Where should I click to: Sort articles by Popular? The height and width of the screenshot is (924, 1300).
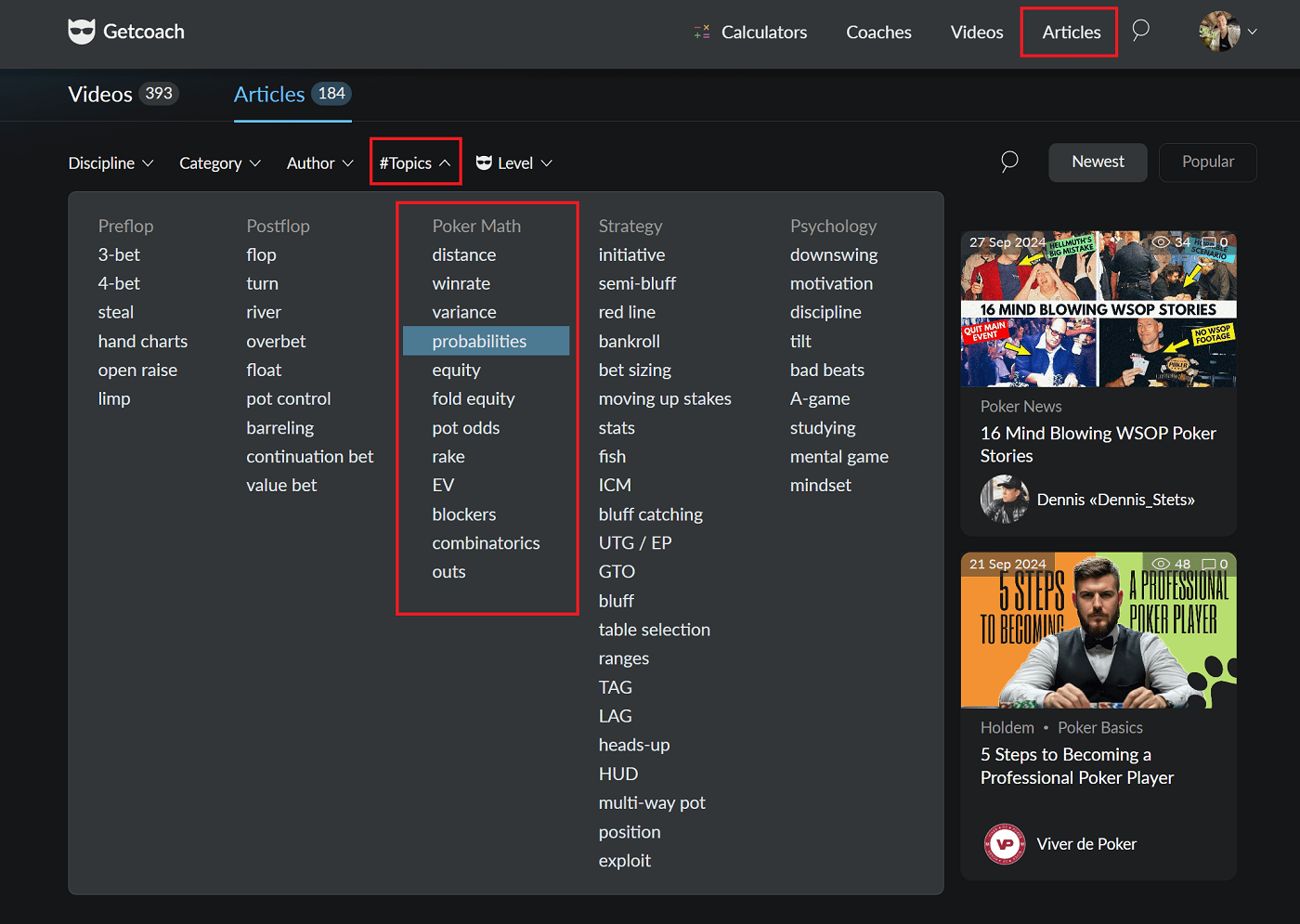click(x=1207, y=163)
